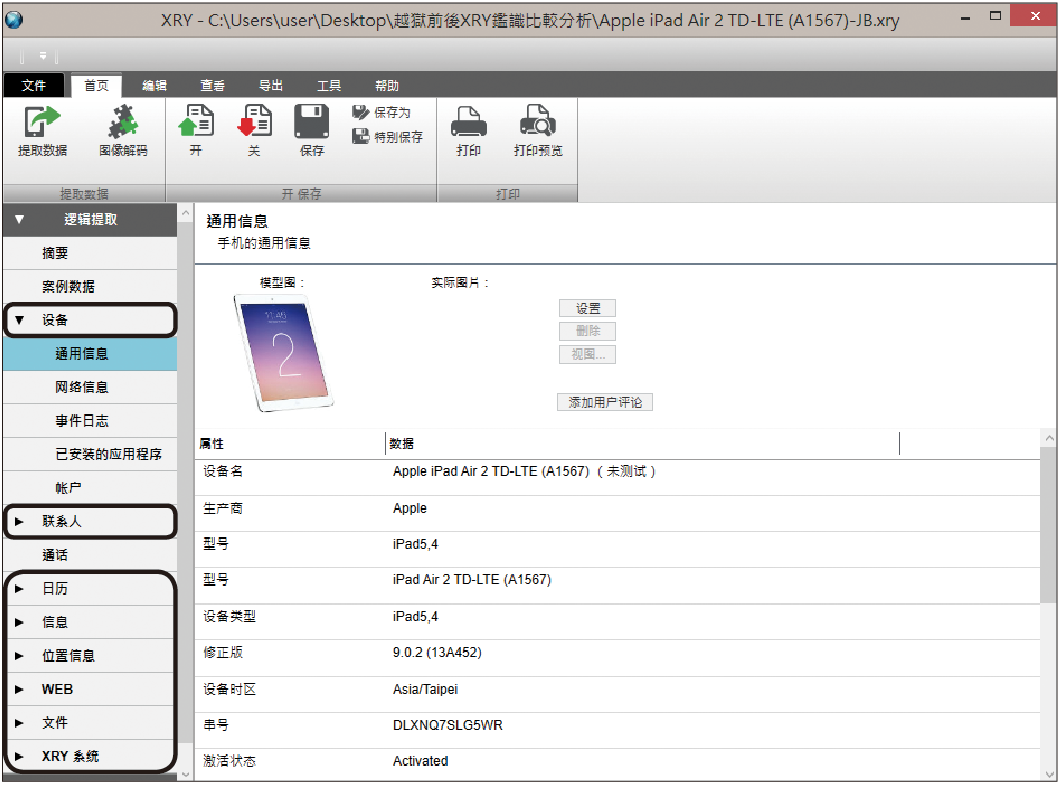This screenshot has width=1061, height=785.
Task: Select 通话 calls item
Action: [90, 555]
